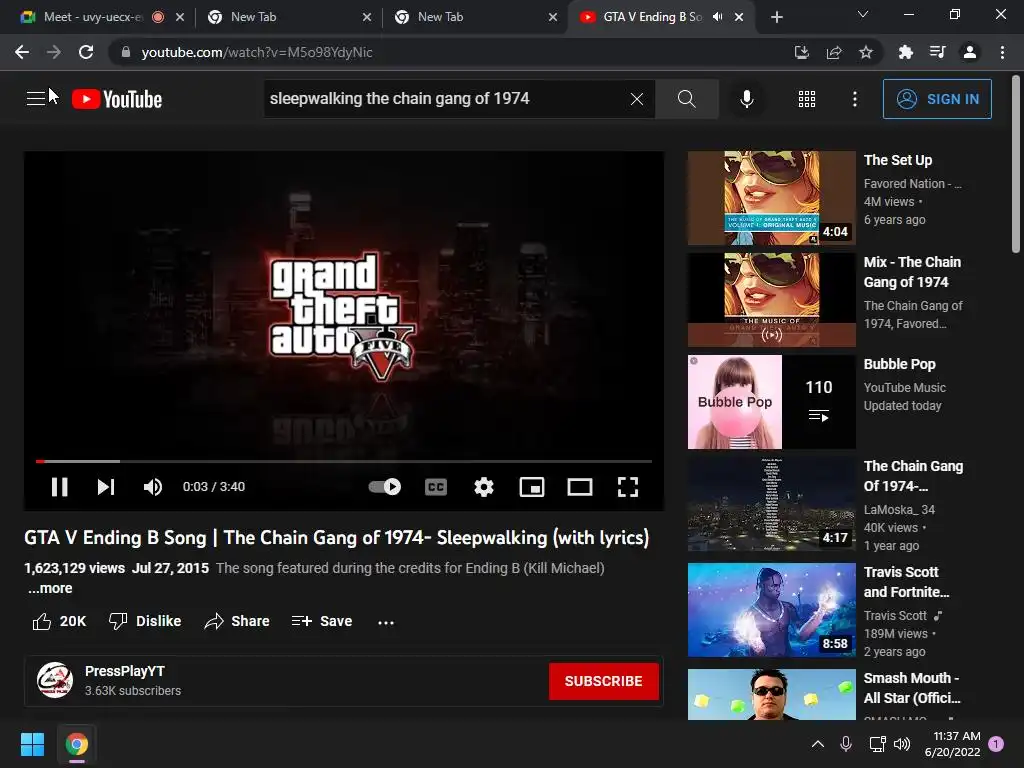
Task: Mute the video player volume
Action: coord(153,487)
